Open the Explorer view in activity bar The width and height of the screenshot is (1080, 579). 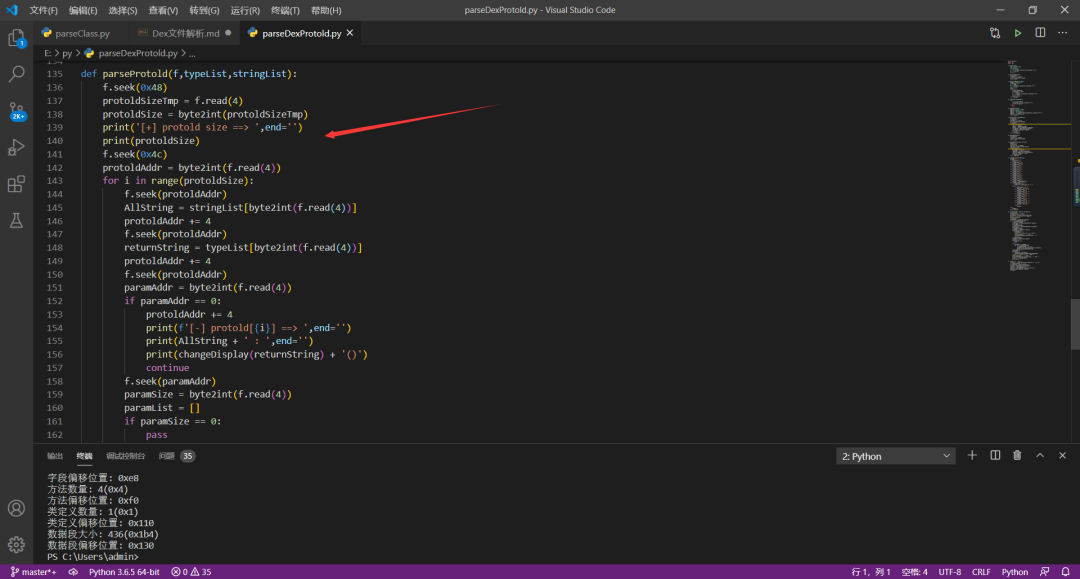tap(17, 38)
